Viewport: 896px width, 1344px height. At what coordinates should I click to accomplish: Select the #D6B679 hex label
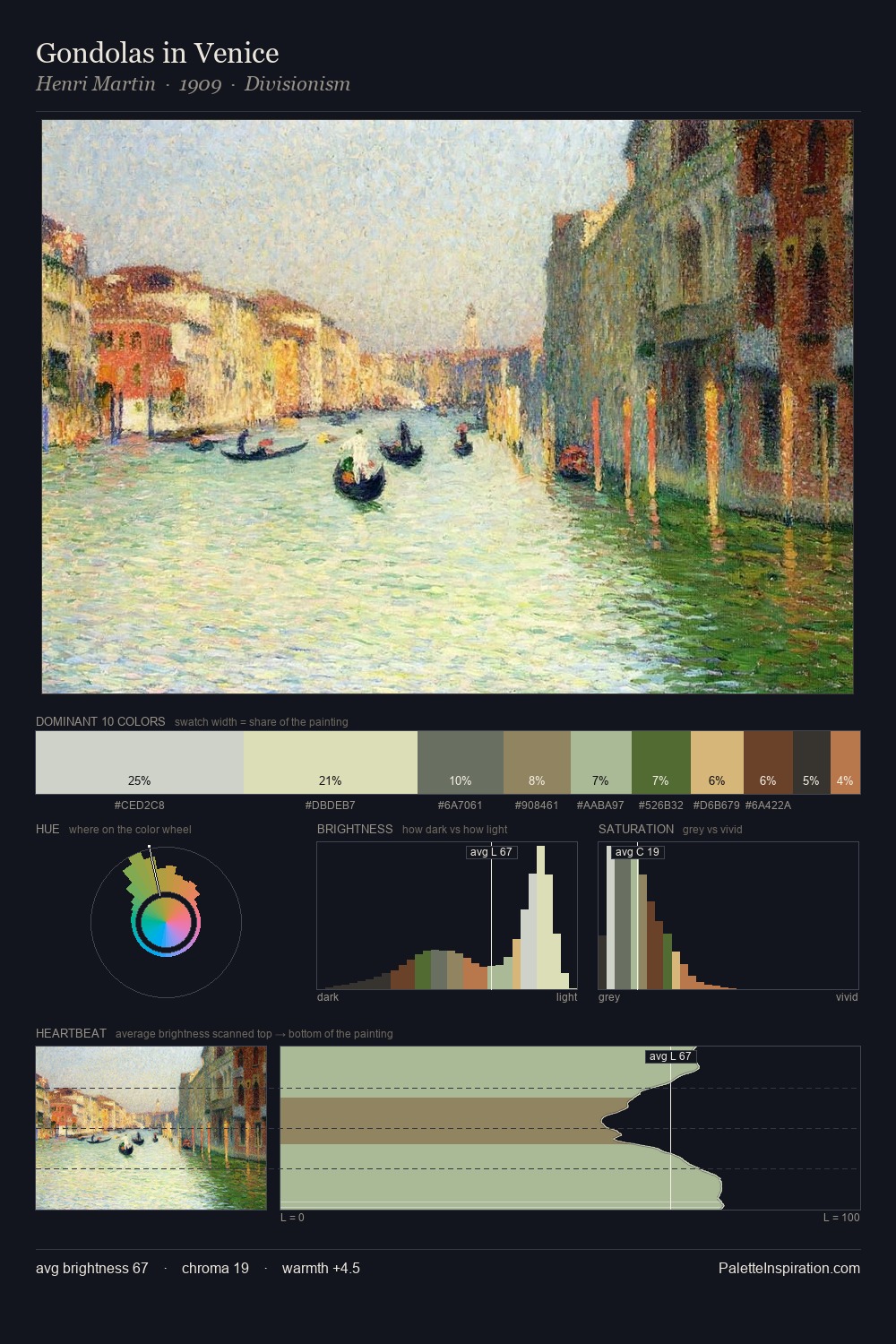click(x=717, y=806)
